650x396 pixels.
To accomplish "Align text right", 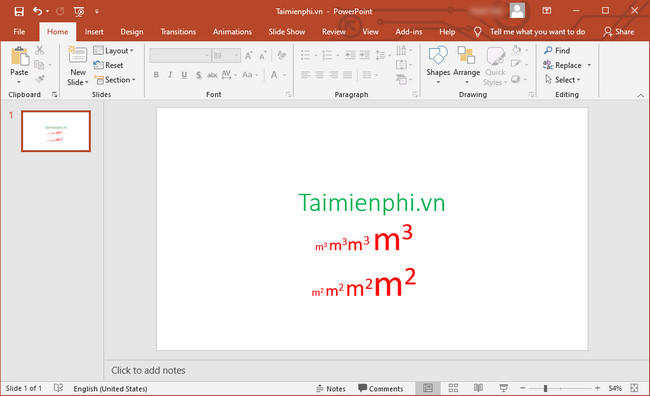I will [x=334, y=75].
